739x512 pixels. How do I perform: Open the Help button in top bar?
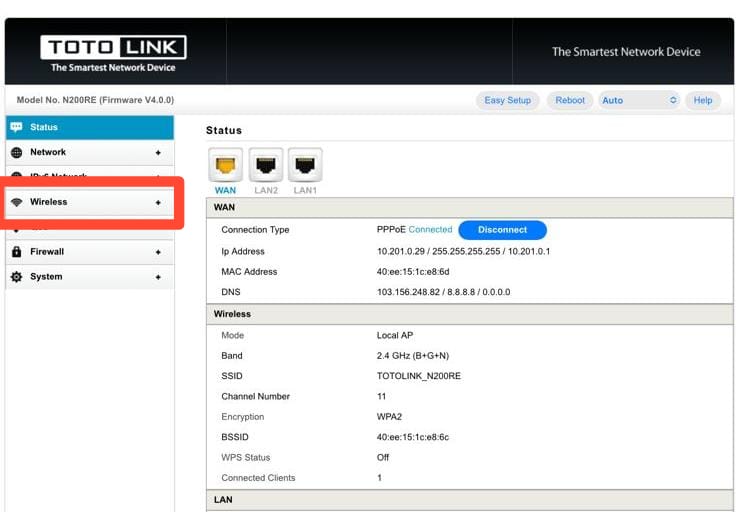[703, 100]
